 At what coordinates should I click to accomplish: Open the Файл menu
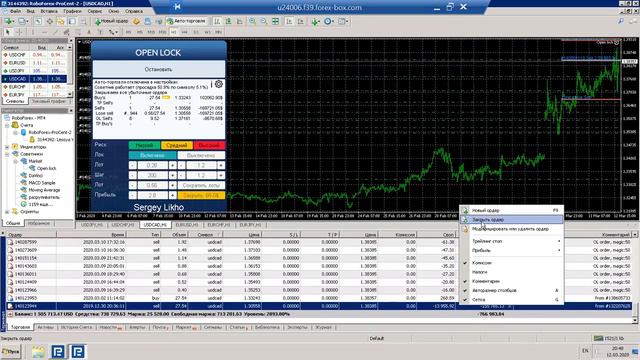tap(15, 11)
